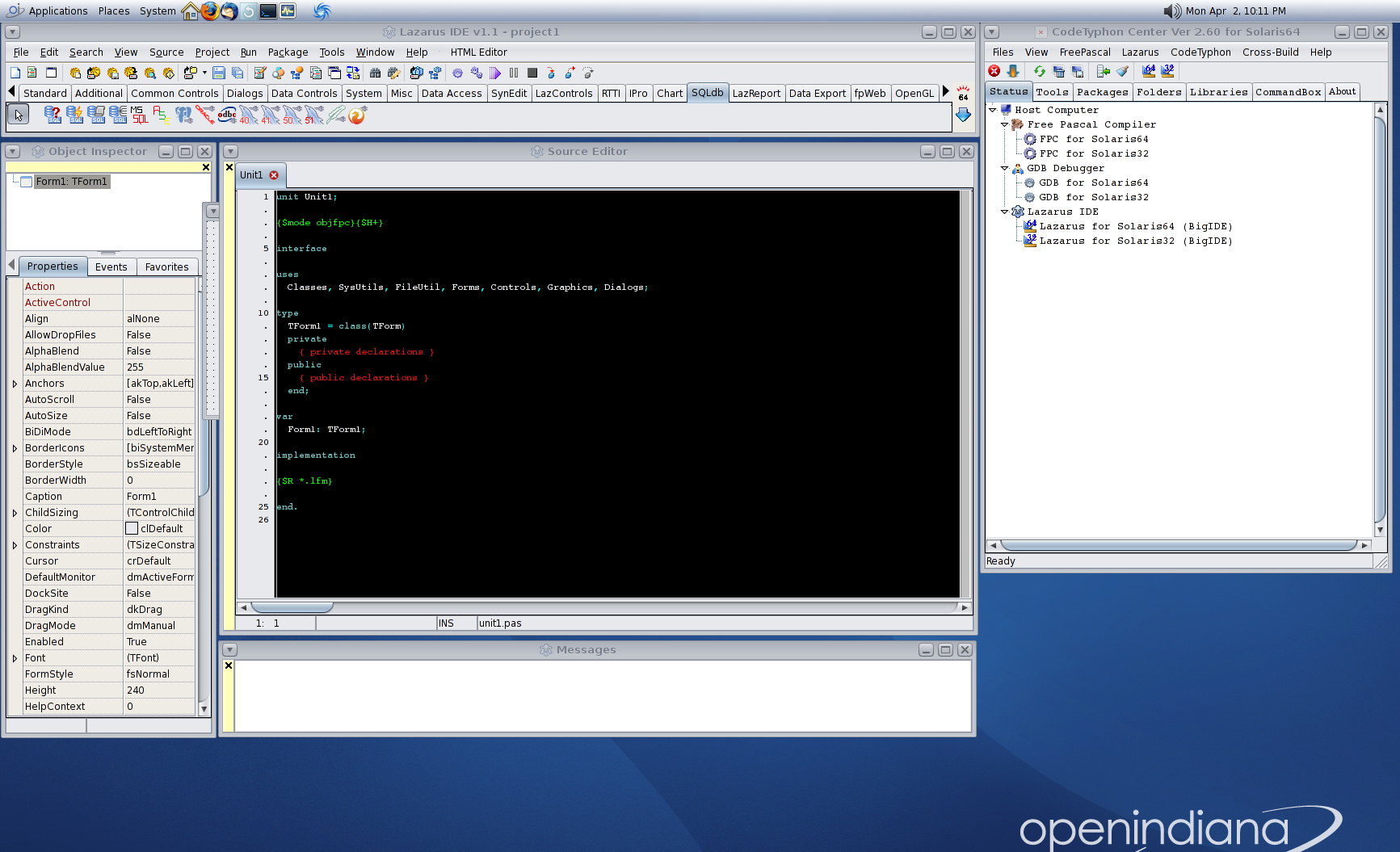Click the Save All icon in Lazarus toolbar

click(x=238, y=73)
